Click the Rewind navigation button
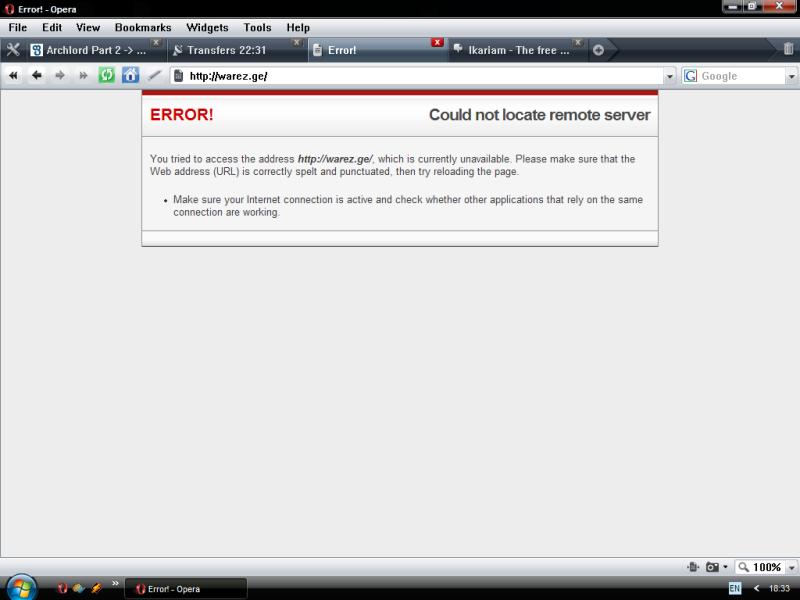The width and height of the screenshot is (800, 600). (x=13, y=76)
